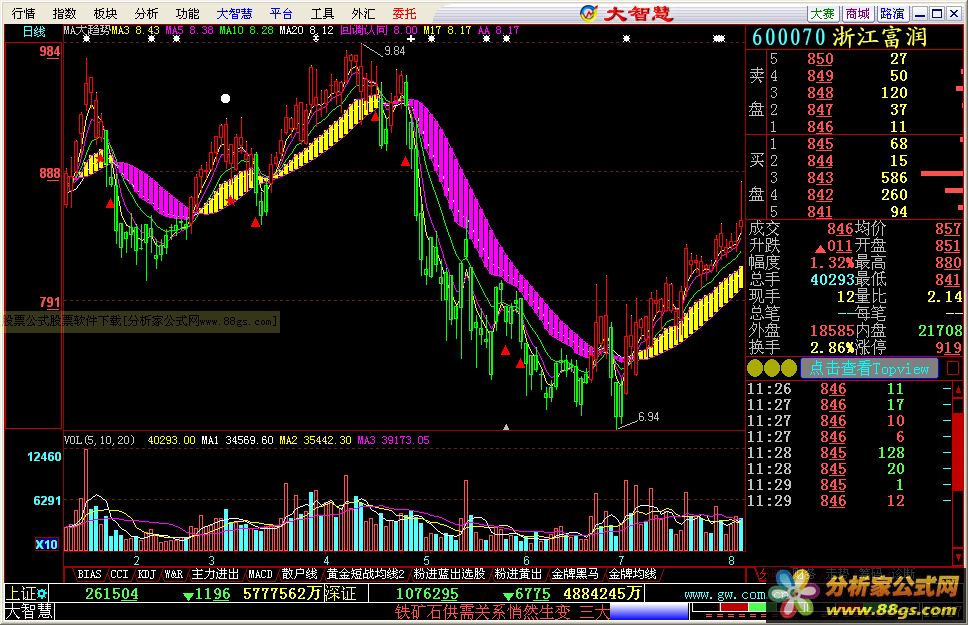Click the 大赛 button in title bar
Image resolution: width=968 pixels, height=625 pixels.
click(x=823, y=14)
